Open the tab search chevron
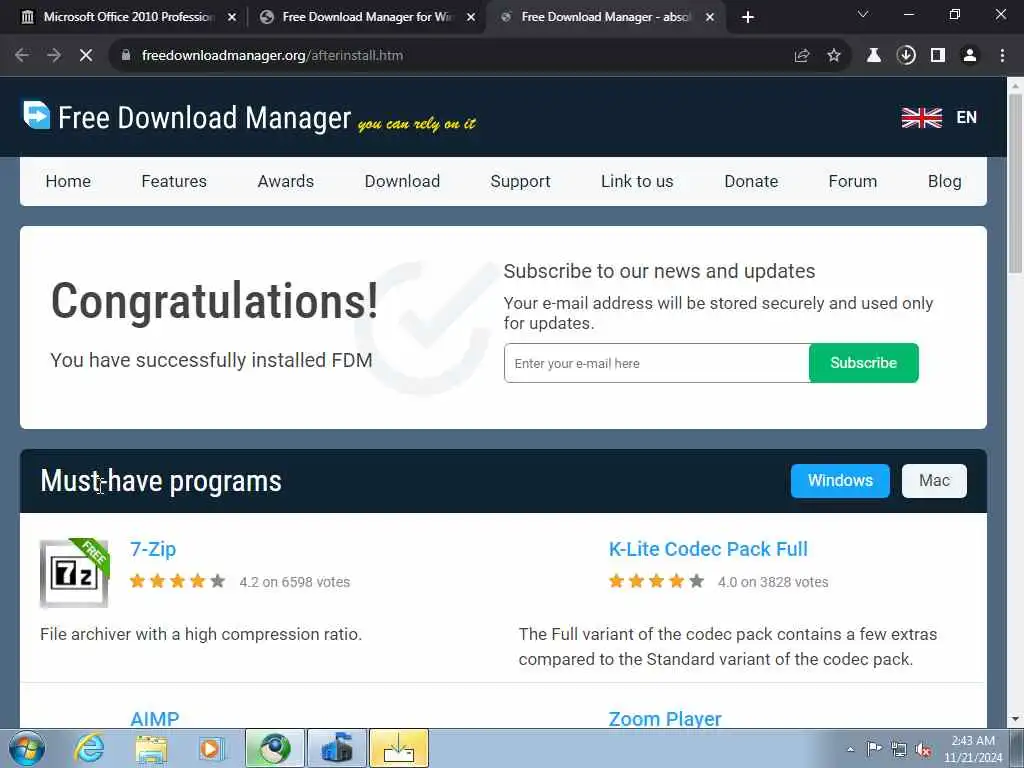 [x=863, y=14]
